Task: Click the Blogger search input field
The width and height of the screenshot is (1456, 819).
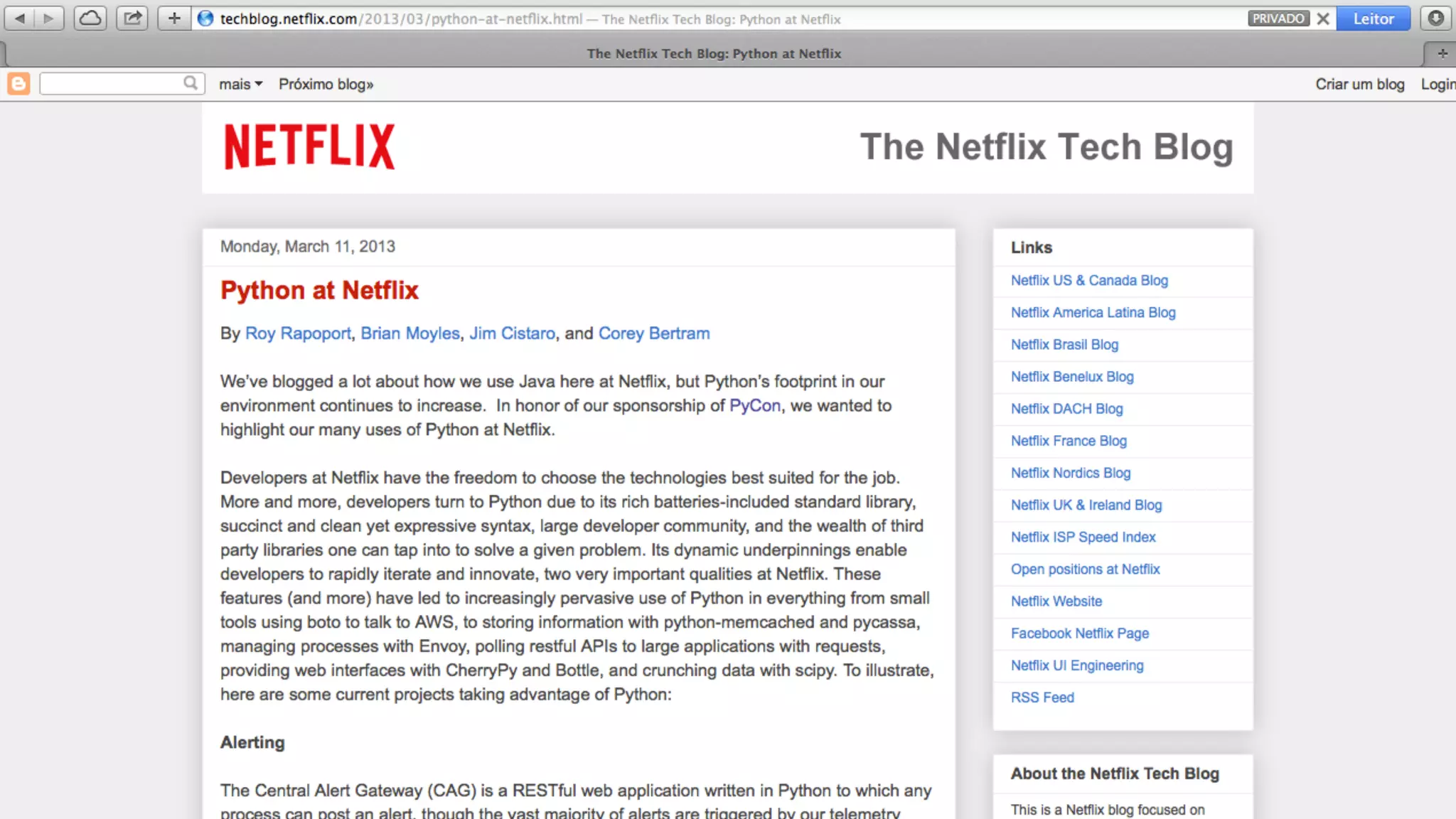Action: pos(111,84)
